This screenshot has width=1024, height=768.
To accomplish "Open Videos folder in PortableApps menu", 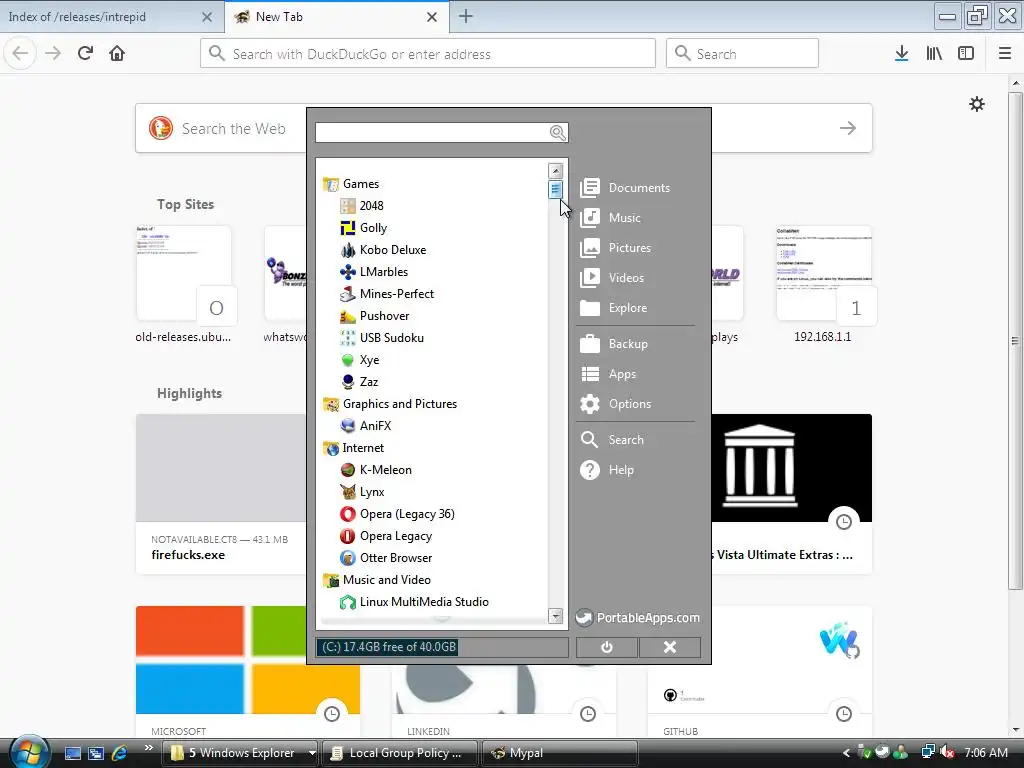I will click(x=612, y=278).
